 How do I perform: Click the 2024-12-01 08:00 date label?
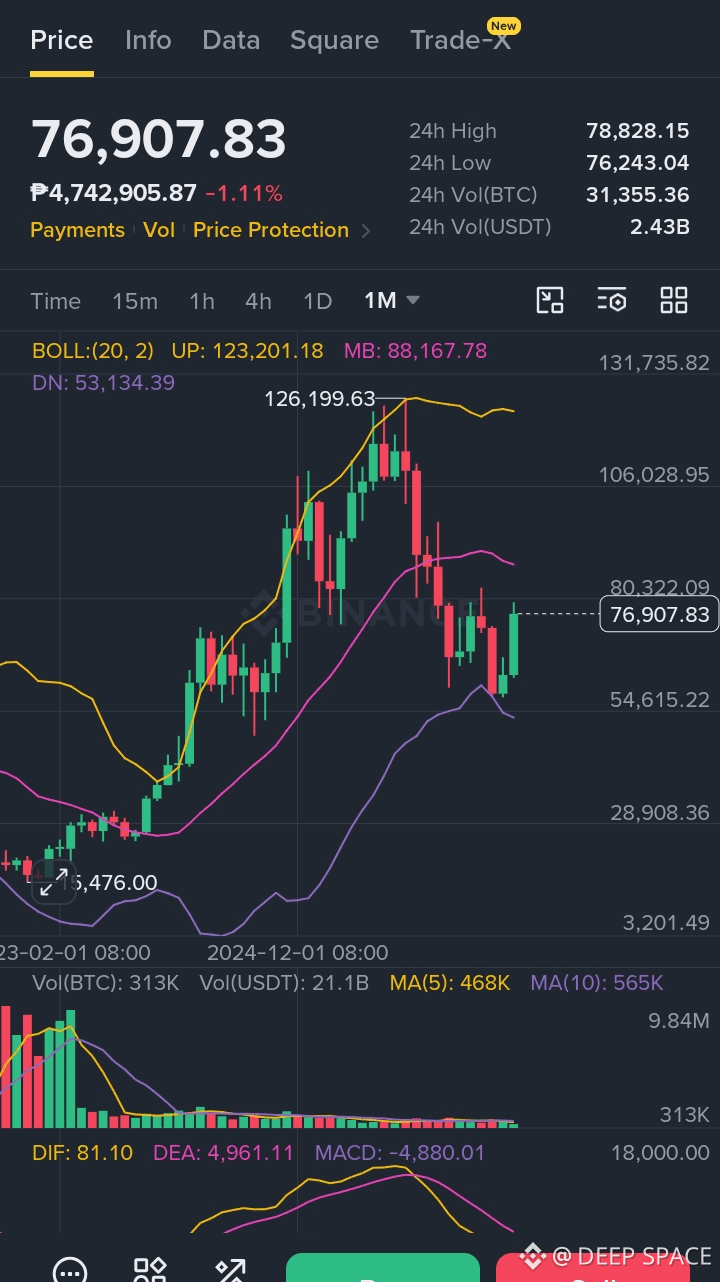pos(297,952)
